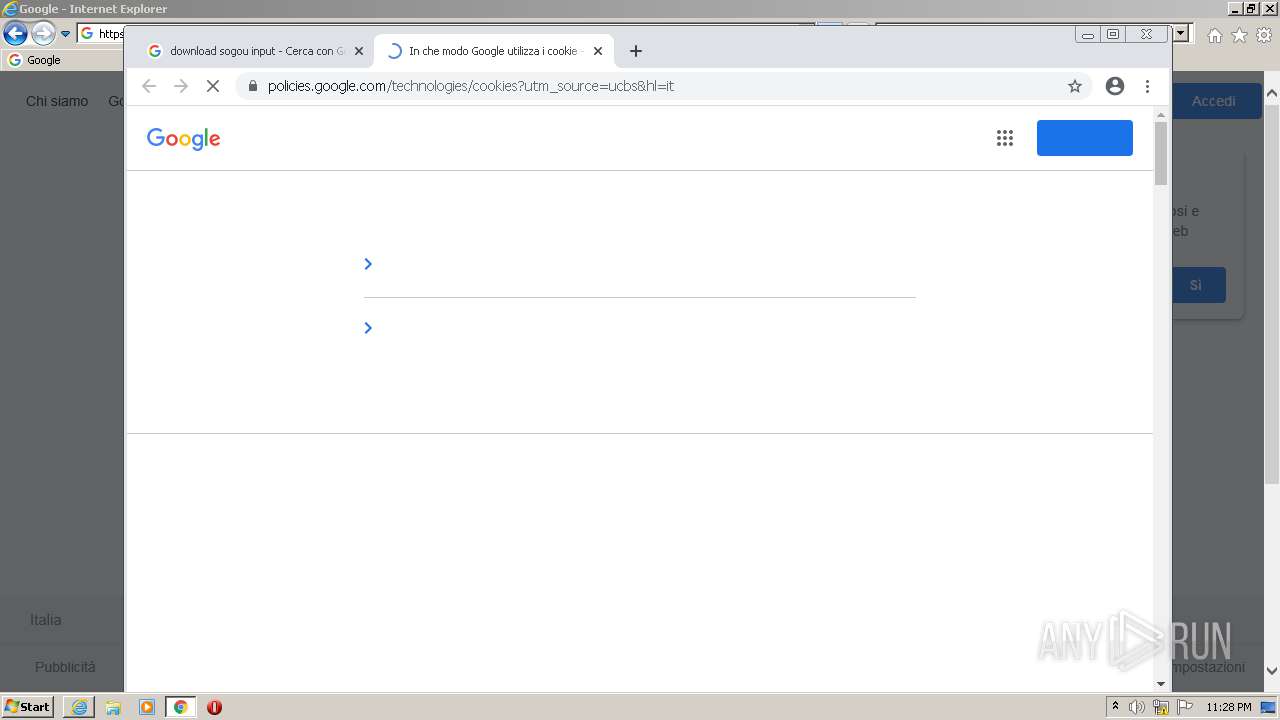Go back in Chrome
Image resolution: width=1280 pixels, height=720 pixels.
pyautogui.click(x=149, y=86)
